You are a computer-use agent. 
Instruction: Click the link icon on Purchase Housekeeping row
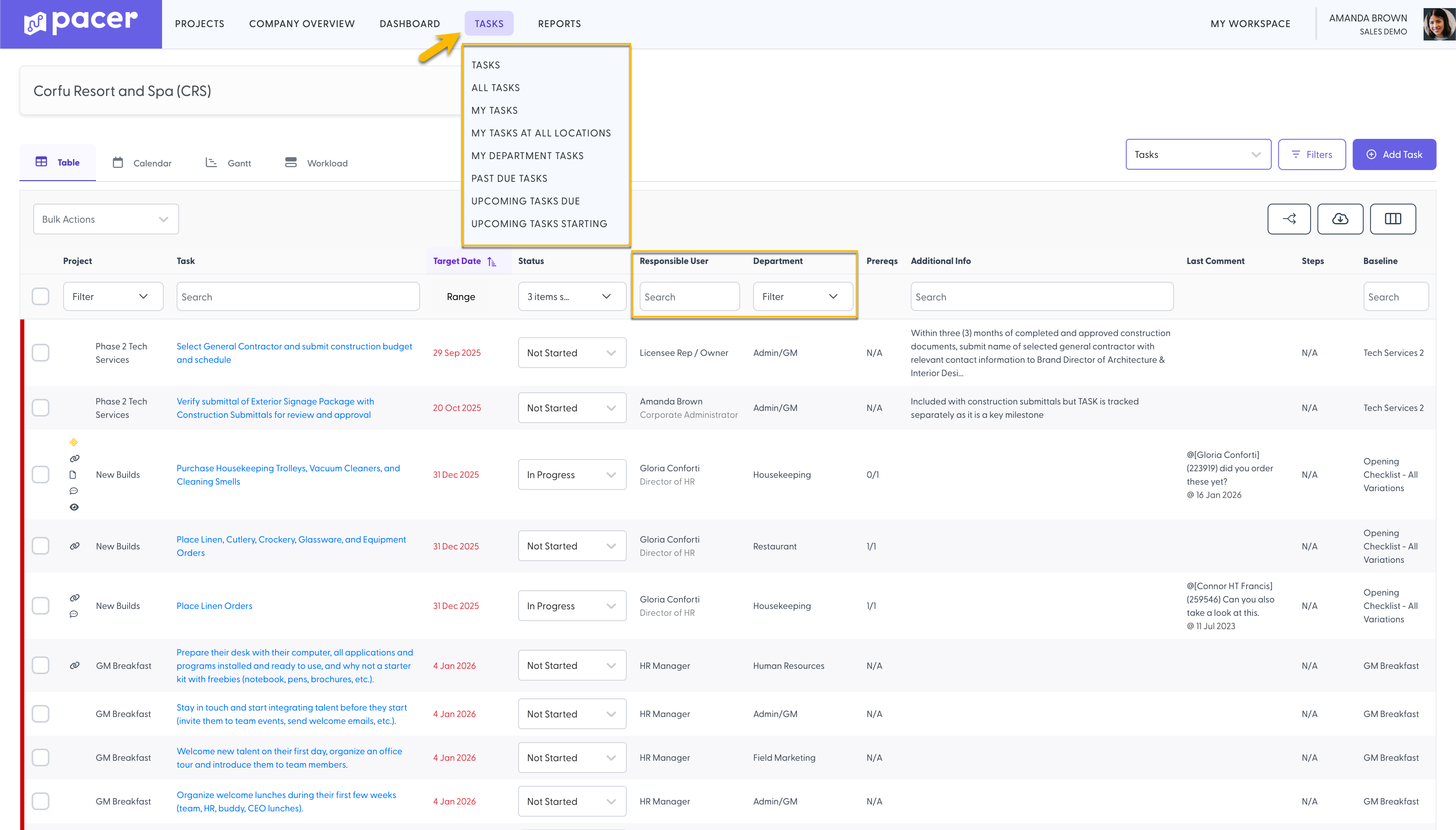[74, 458]
